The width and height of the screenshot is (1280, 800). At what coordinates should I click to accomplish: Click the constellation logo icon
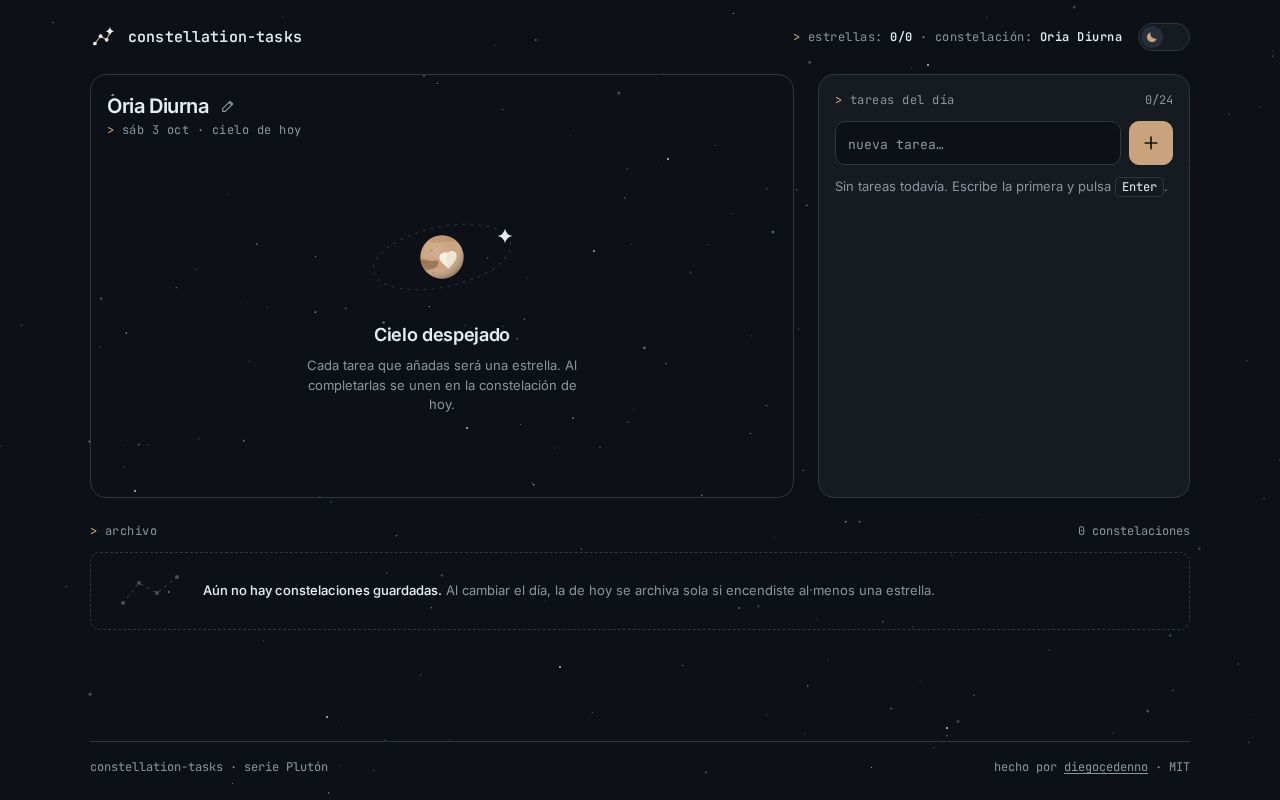coord(103,37)
